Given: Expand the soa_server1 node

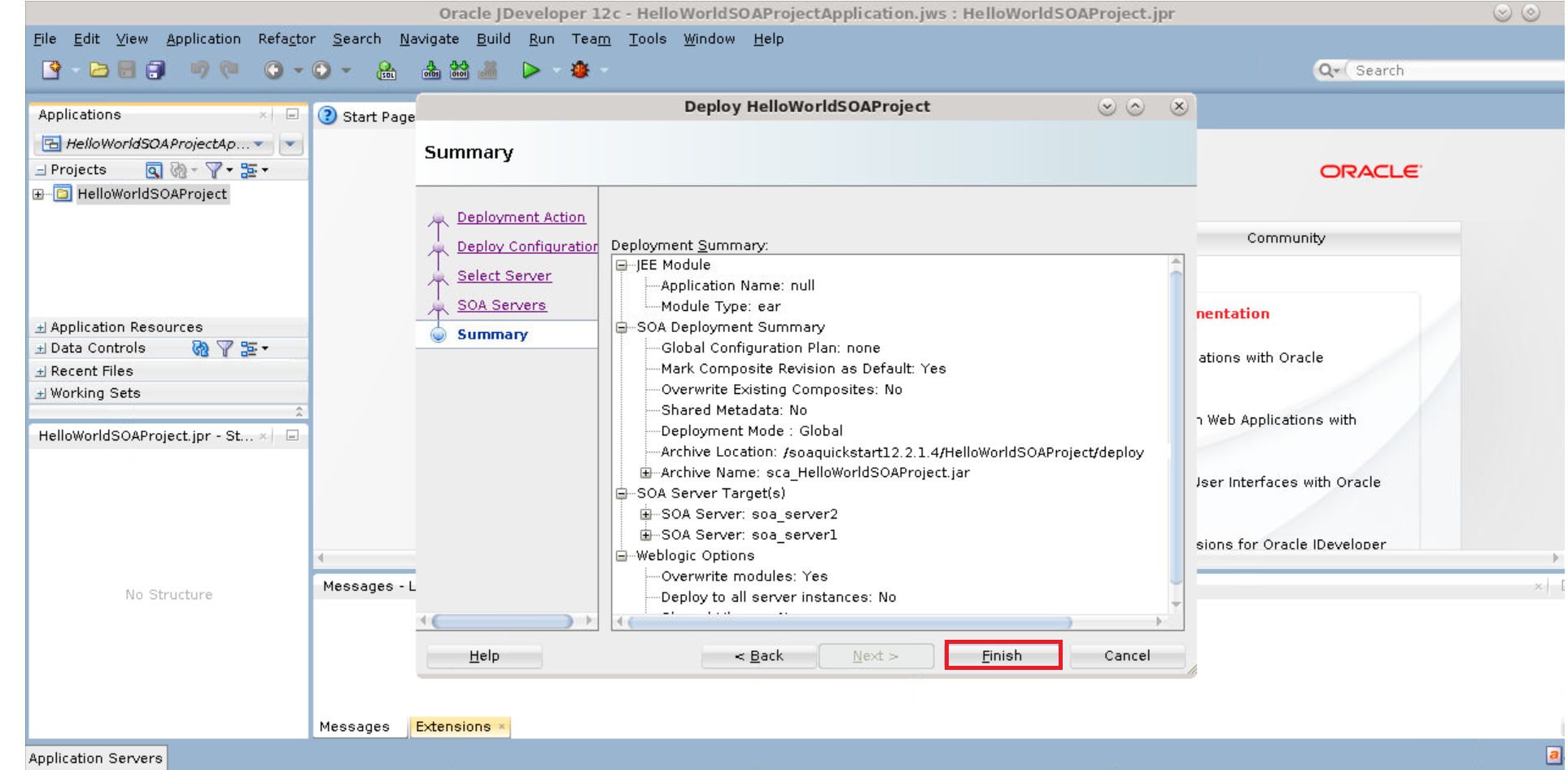Looking at the screenshot, I should (646, 535).
